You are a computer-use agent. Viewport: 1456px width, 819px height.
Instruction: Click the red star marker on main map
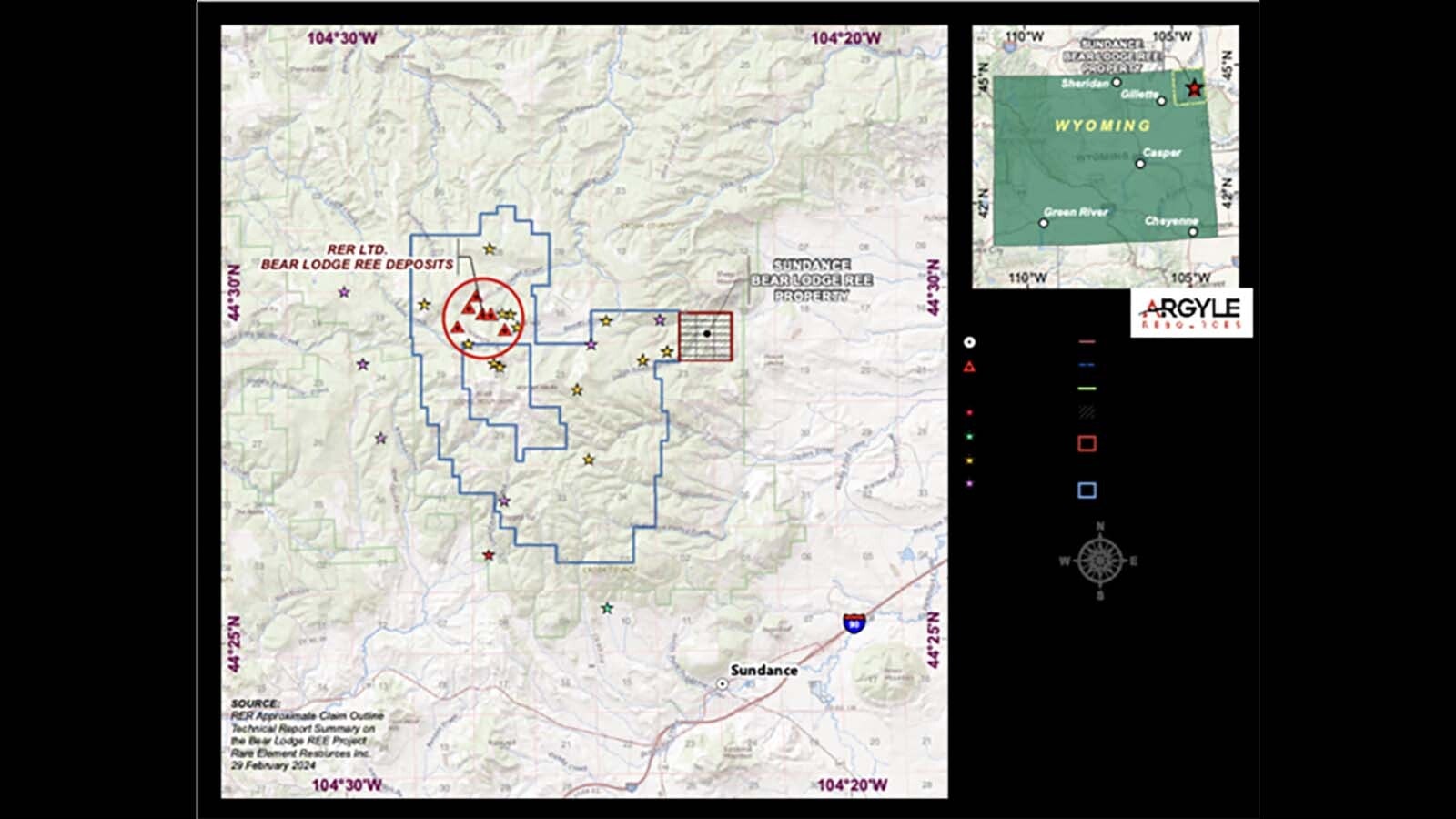point(489,555)
